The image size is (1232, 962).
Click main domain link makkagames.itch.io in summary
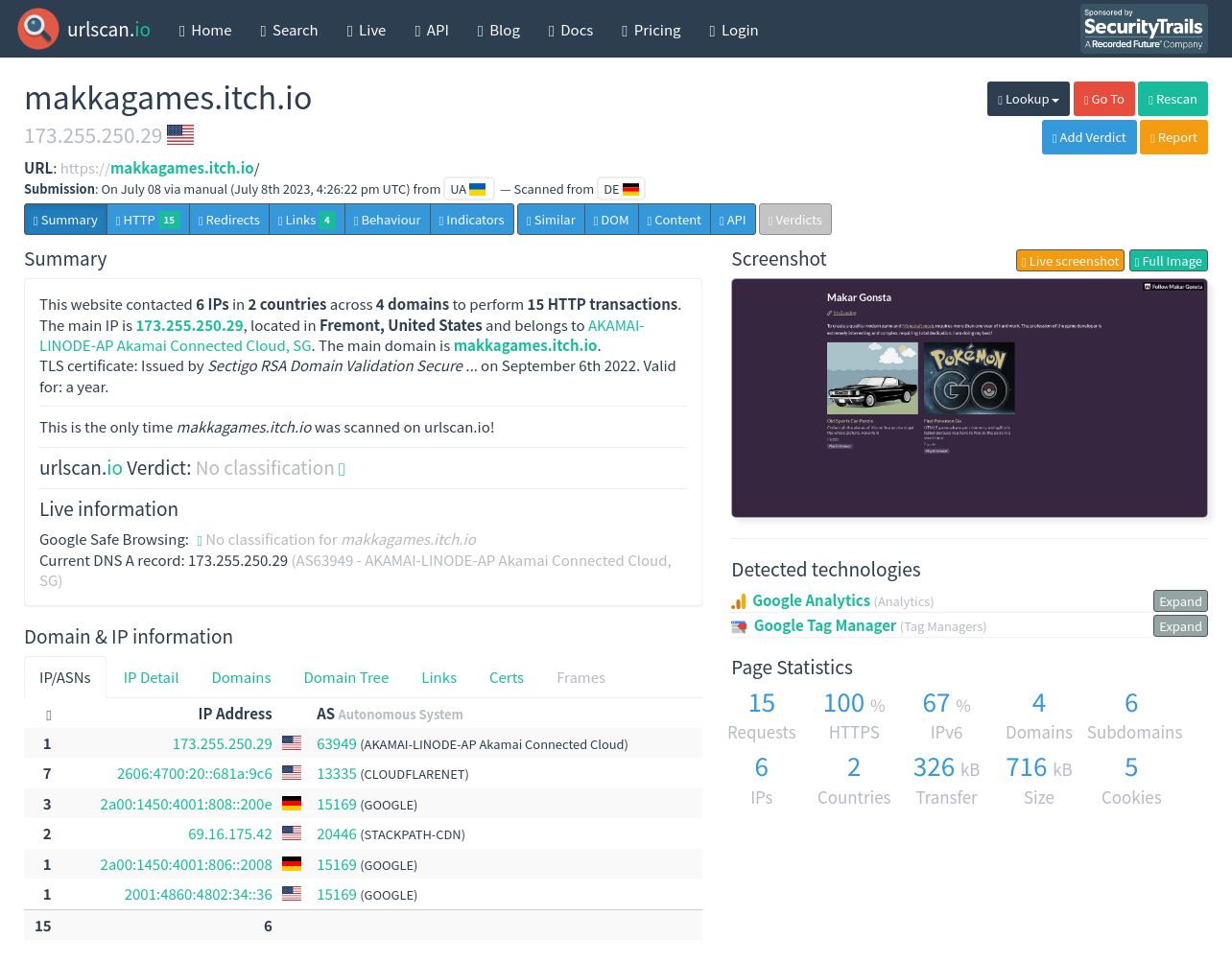(526, 345)
